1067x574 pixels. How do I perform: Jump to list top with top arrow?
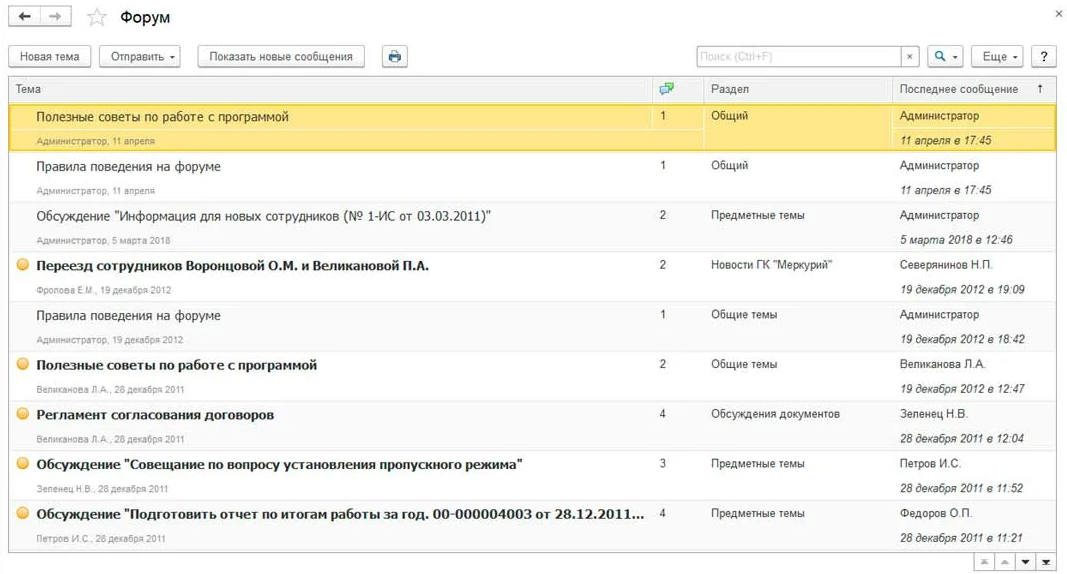click(x=984, y=563)
